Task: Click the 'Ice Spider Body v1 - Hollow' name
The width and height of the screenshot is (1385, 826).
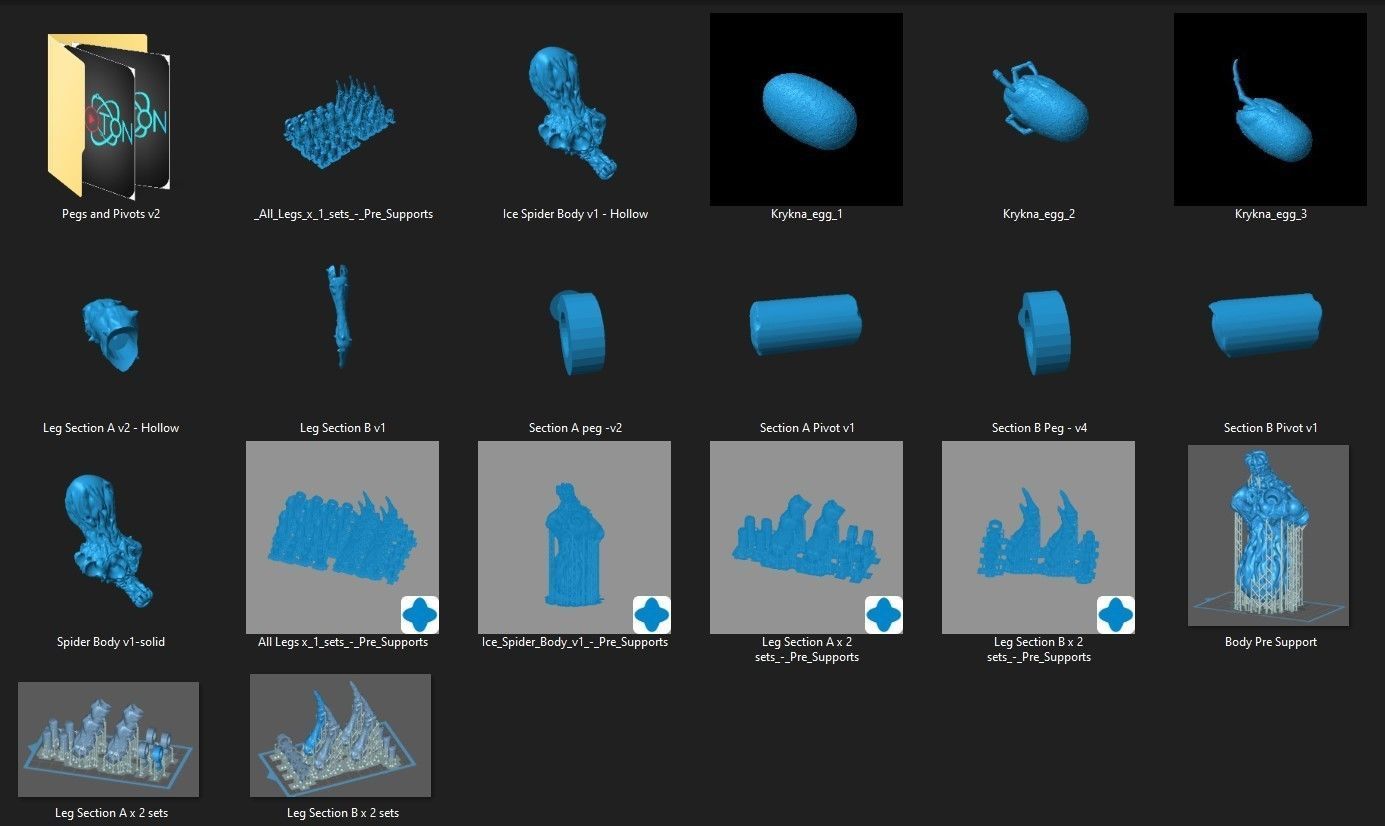Action: coord(575,214)
